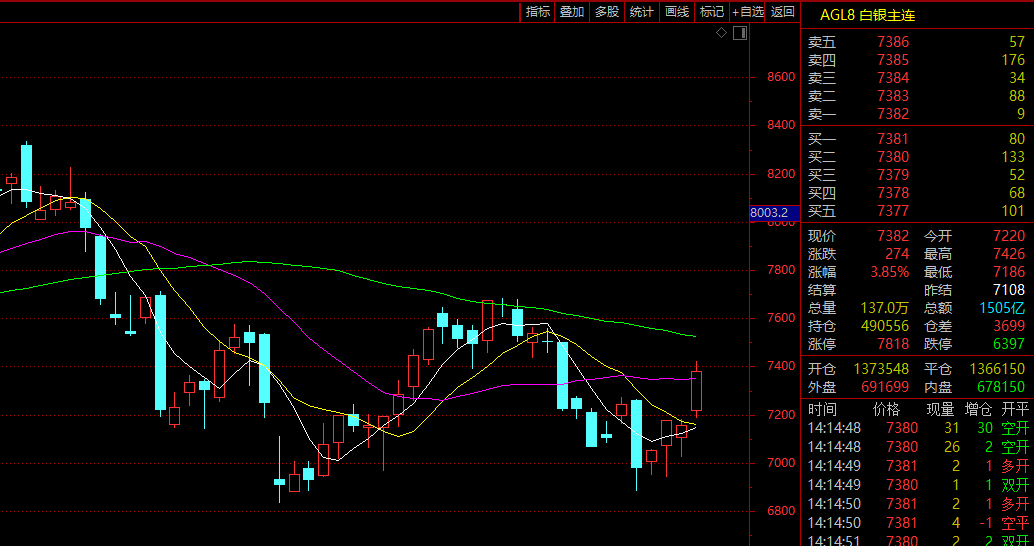Click the 现量 column header
This screenshot has width=1034, height=546.
940,410
